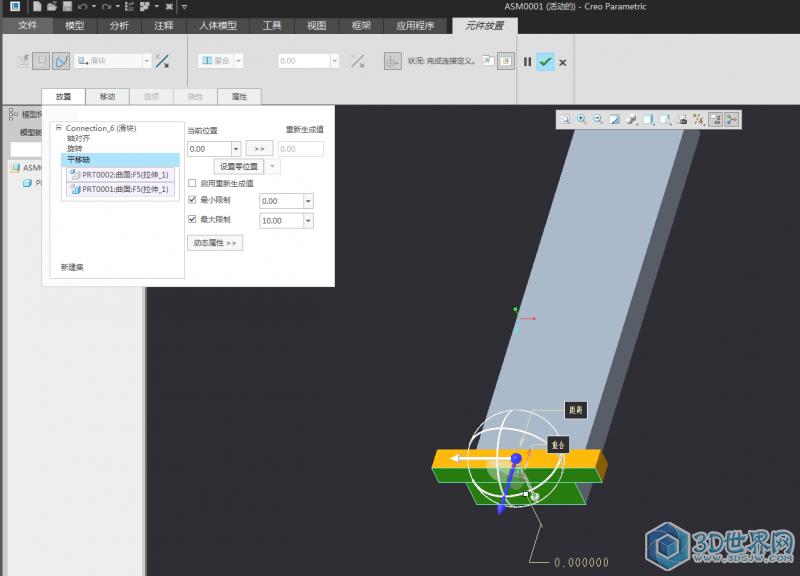Switch to the 模型 ribbon tab
The width and height of the screenshot is (800, 576).
[74, 26]
